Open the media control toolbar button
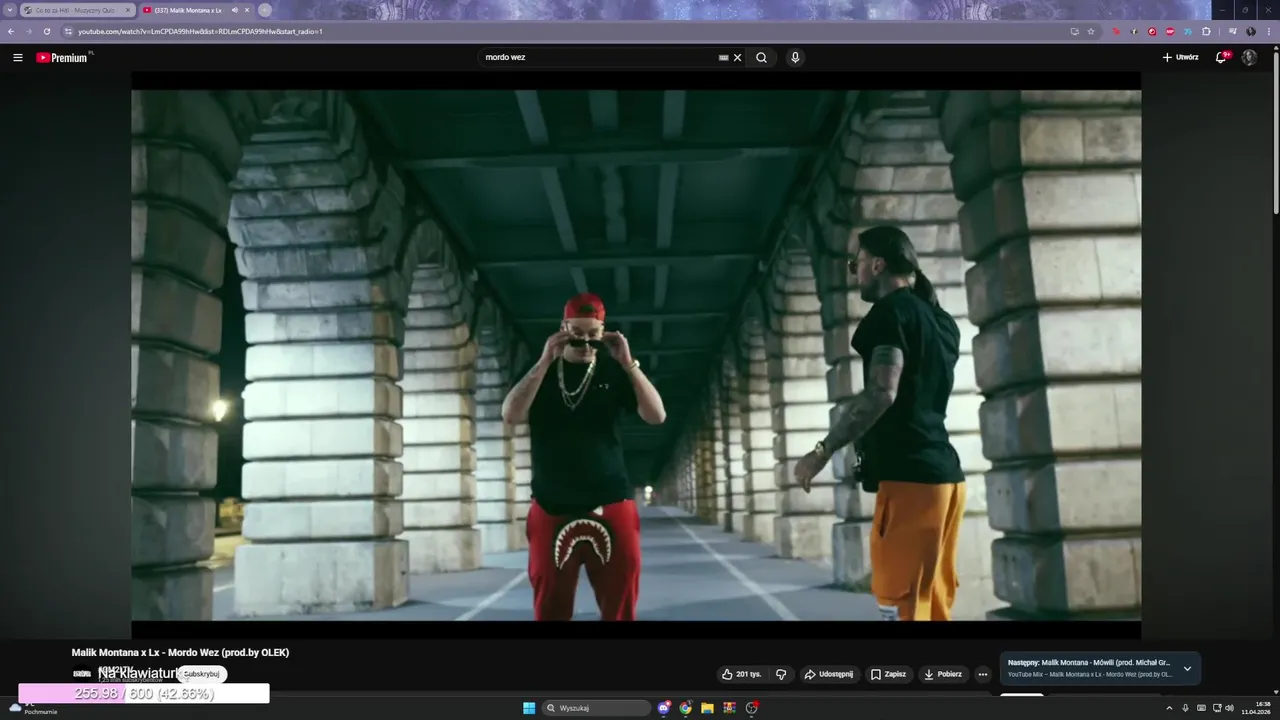 pos(1233,31)
